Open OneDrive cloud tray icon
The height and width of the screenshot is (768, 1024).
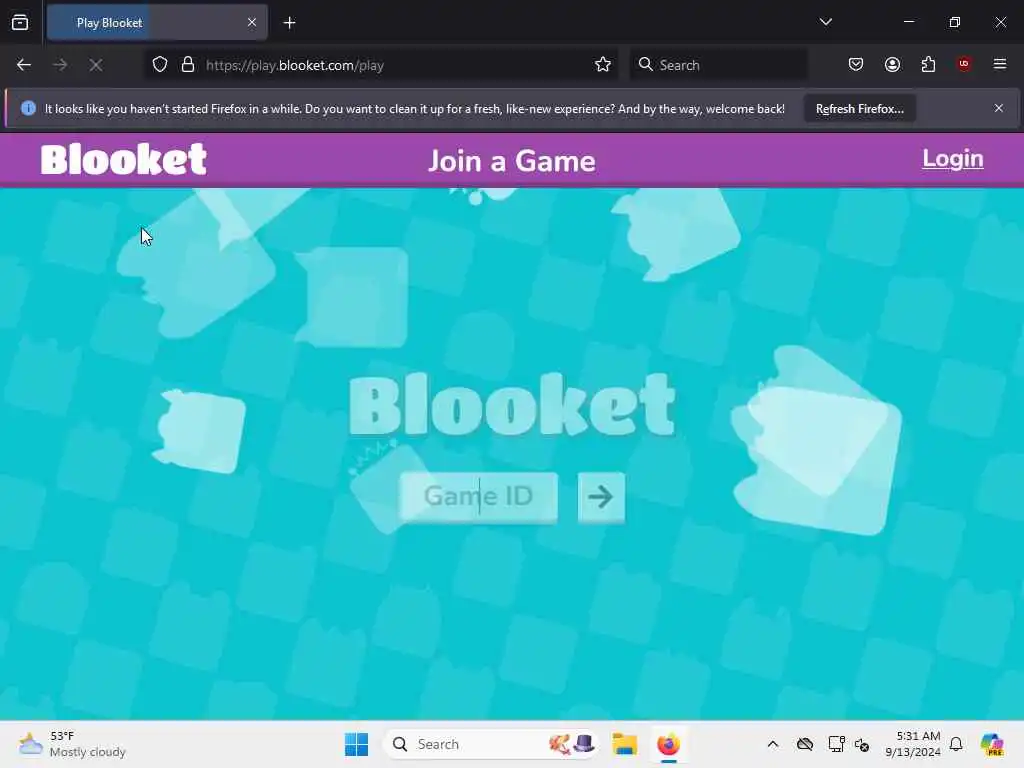[805, 744]
